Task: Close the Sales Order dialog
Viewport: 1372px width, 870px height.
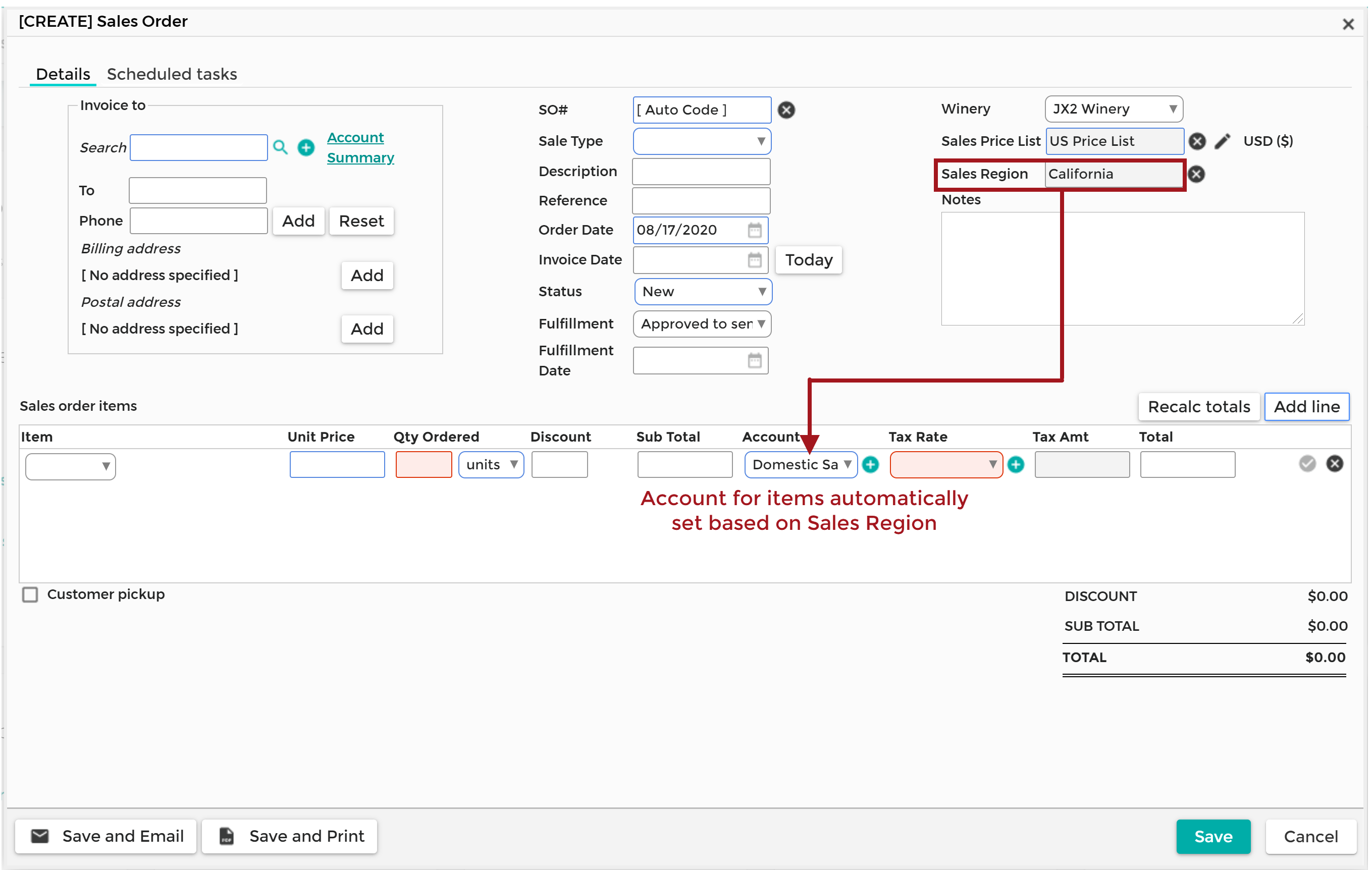Action: [x=1348, y=25]
